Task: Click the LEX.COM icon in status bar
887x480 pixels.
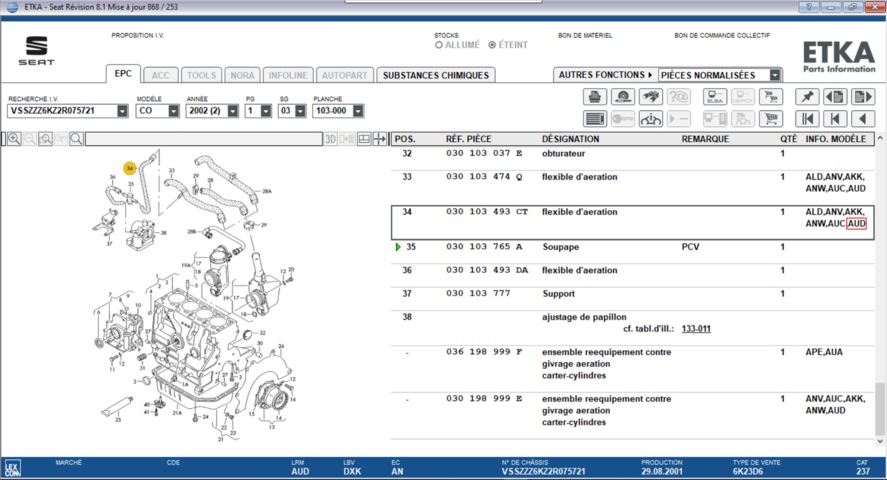Action: (x=12, y=468)
